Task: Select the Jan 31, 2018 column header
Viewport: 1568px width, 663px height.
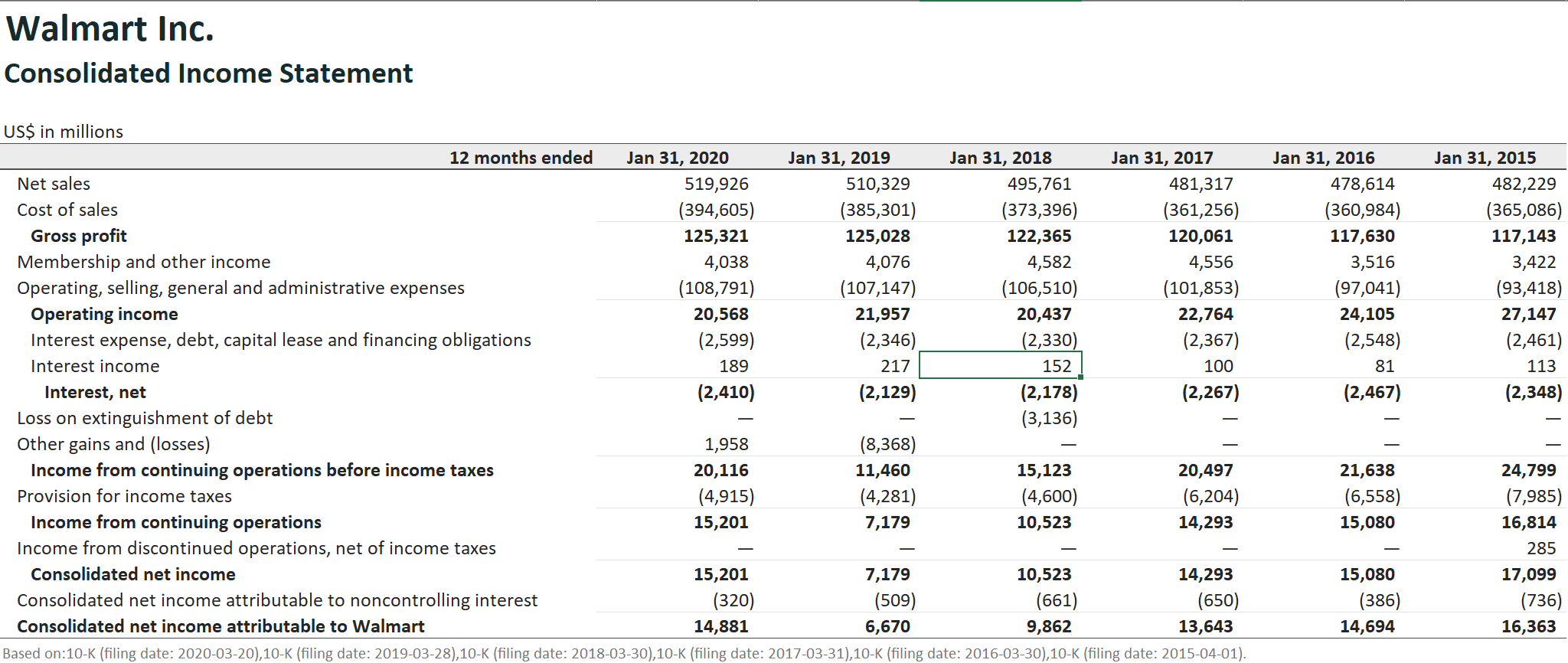Action: click(1001, 158)
